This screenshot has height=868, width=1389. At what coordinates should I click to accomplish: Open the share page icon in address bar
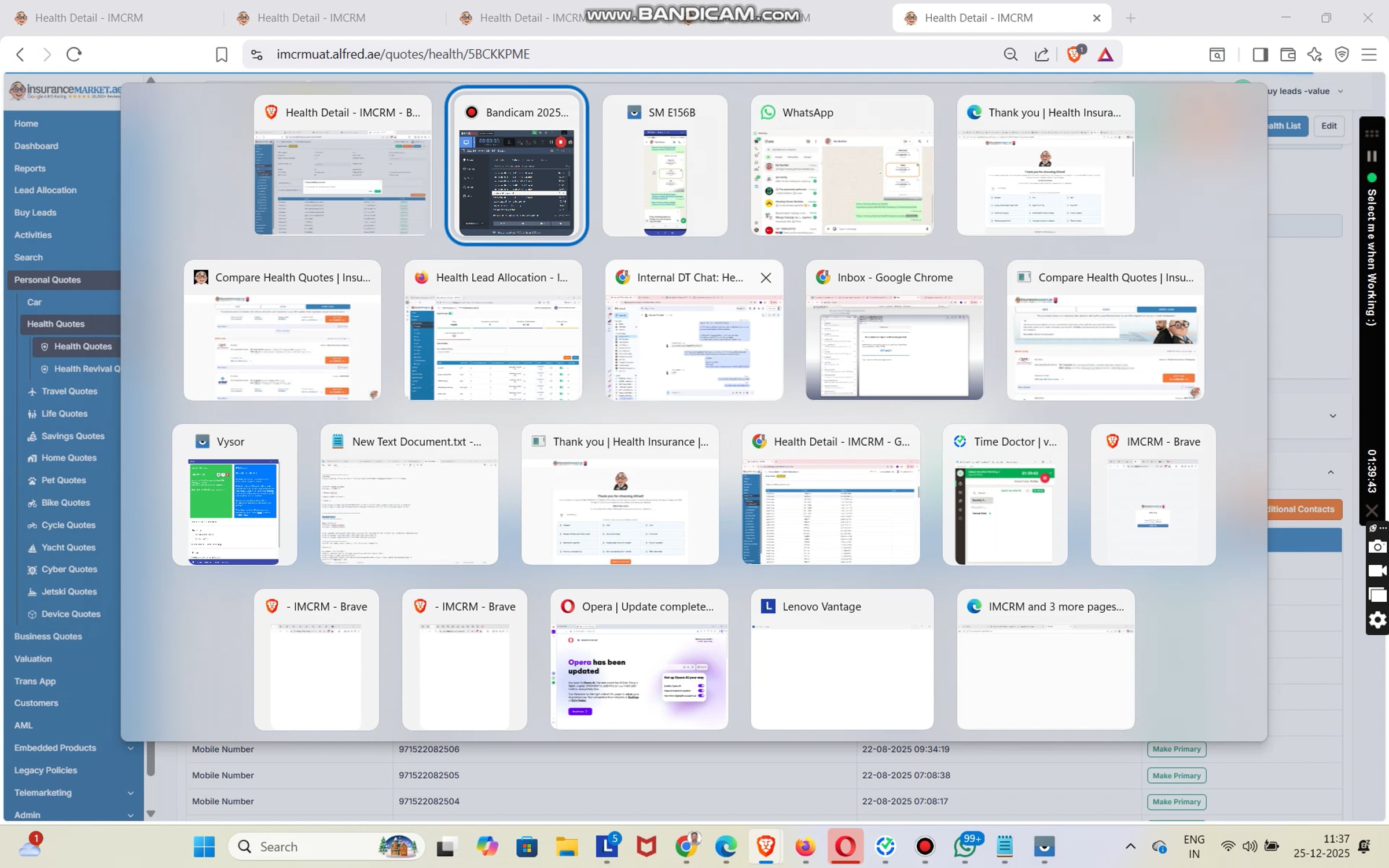[x=1042, y=54]
